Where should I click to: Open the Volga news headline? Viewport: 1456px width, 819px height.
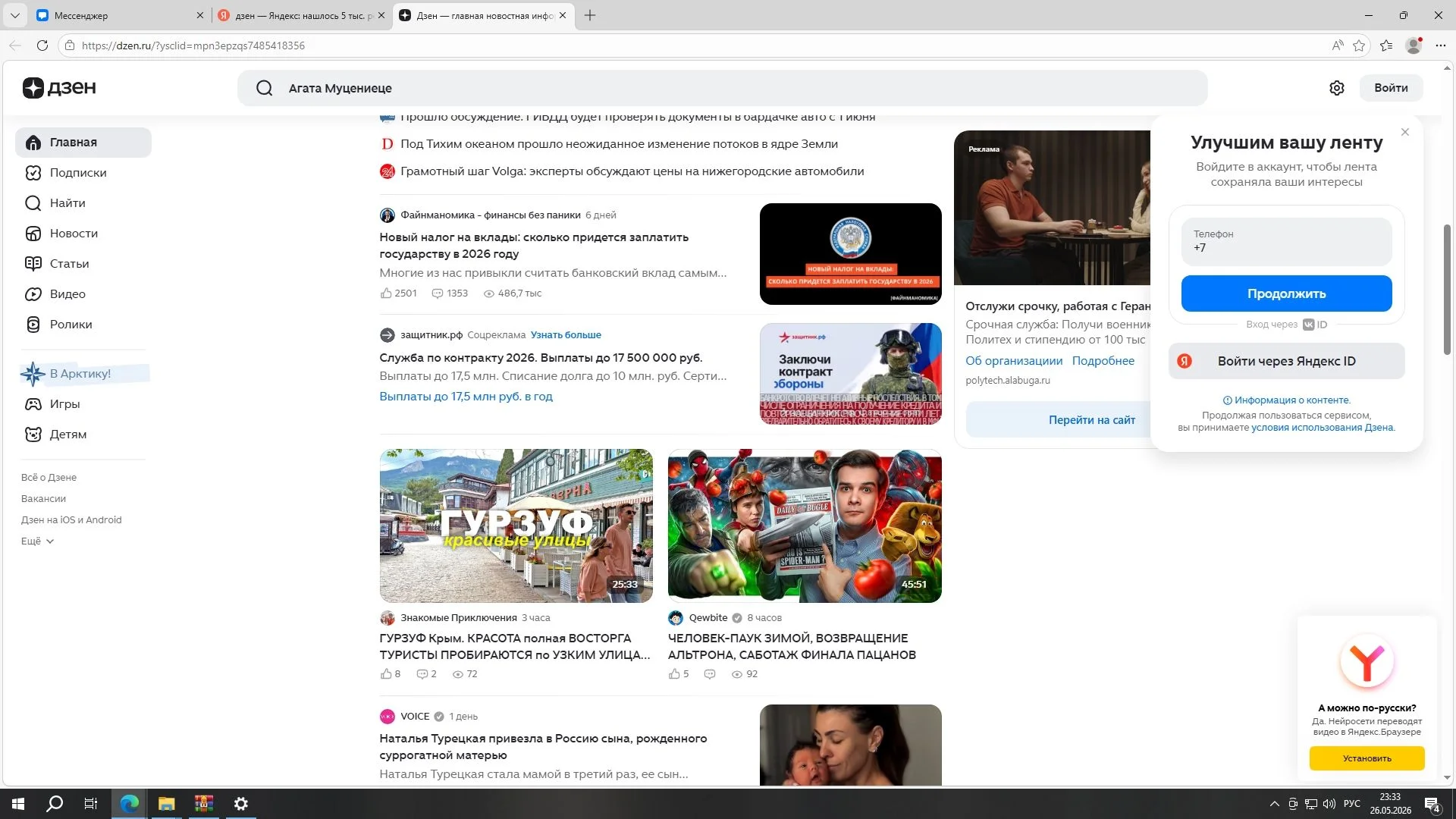pyautogui.click(x=632, y=171)
